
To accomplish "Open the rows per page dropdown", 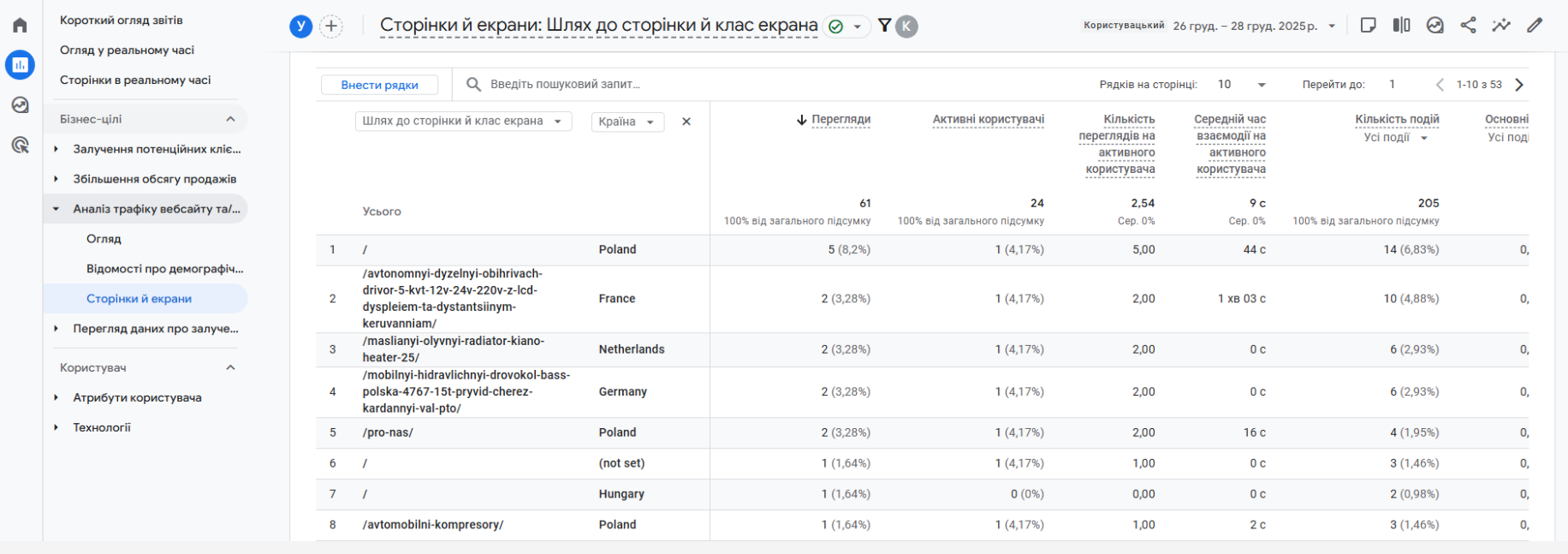I will 1242,85.
